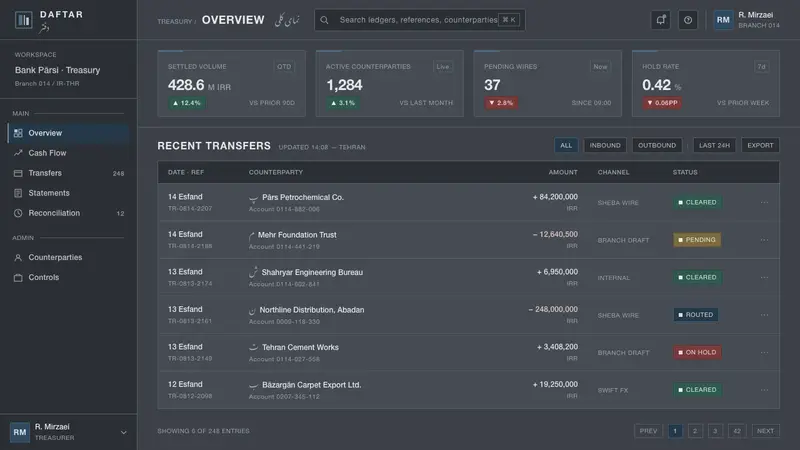This screenshot has height=450, width=800.
Task: Click the Transfers count 248 badge
Action: coord(118,173)
